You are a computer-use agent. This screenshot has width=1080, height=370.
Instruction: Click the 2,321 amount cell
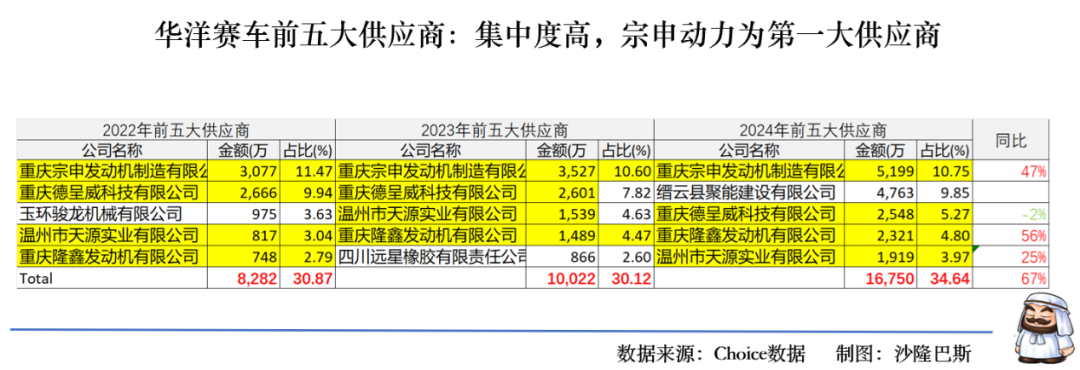tap(881, 236)
